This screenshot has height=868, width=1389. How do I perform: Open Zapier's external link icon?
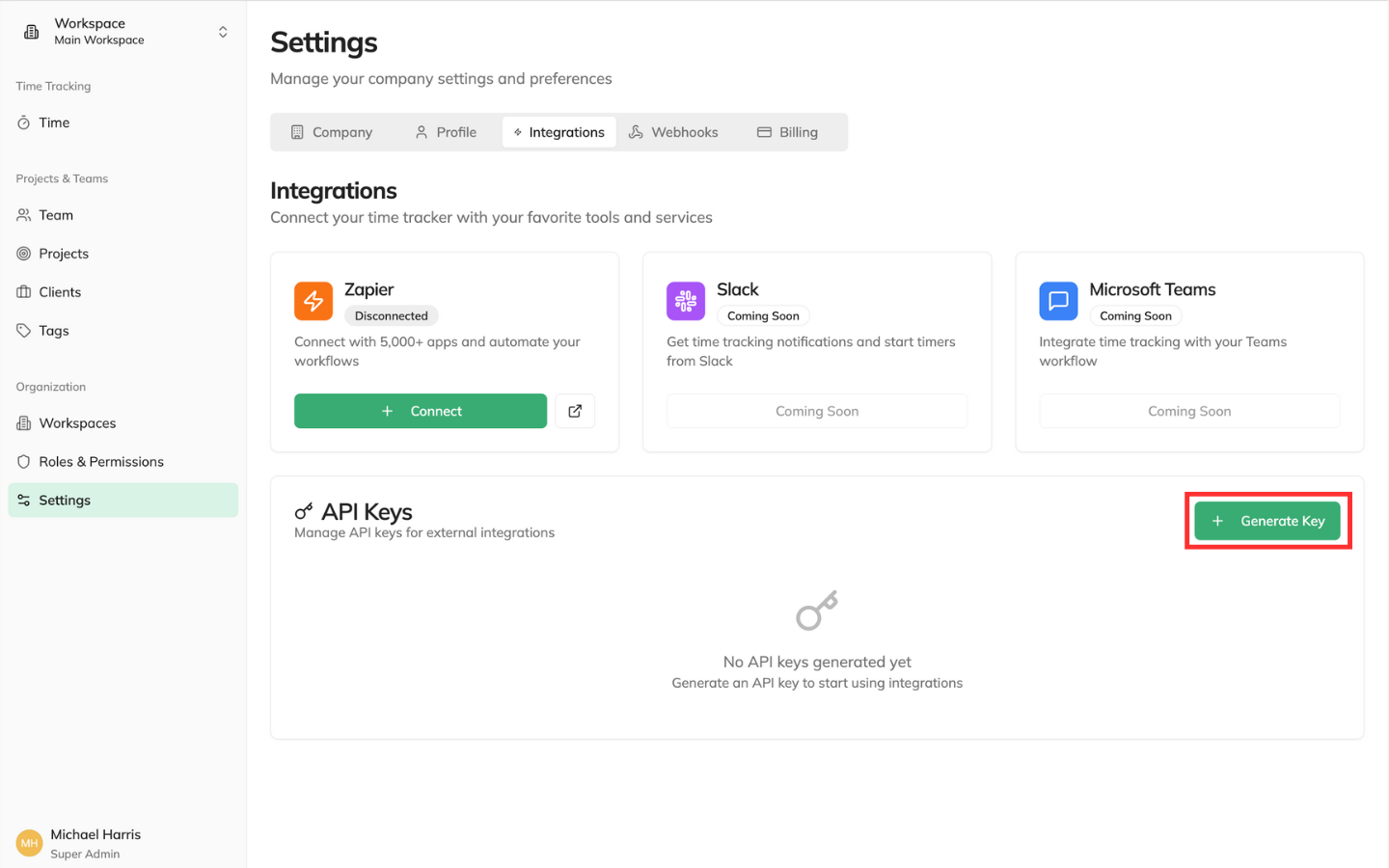pyautogui.click(x=575, y=410)
